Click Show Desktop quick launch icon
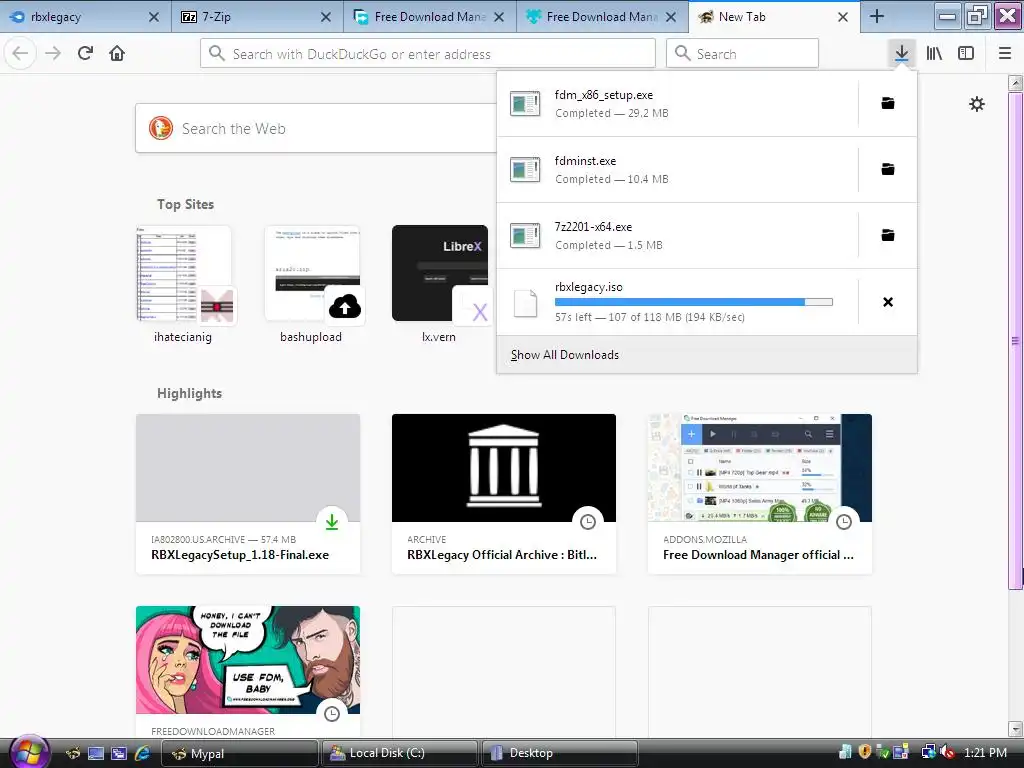Image resolution: width=1024 pixels, height=768 pixels. pos(96,754)
